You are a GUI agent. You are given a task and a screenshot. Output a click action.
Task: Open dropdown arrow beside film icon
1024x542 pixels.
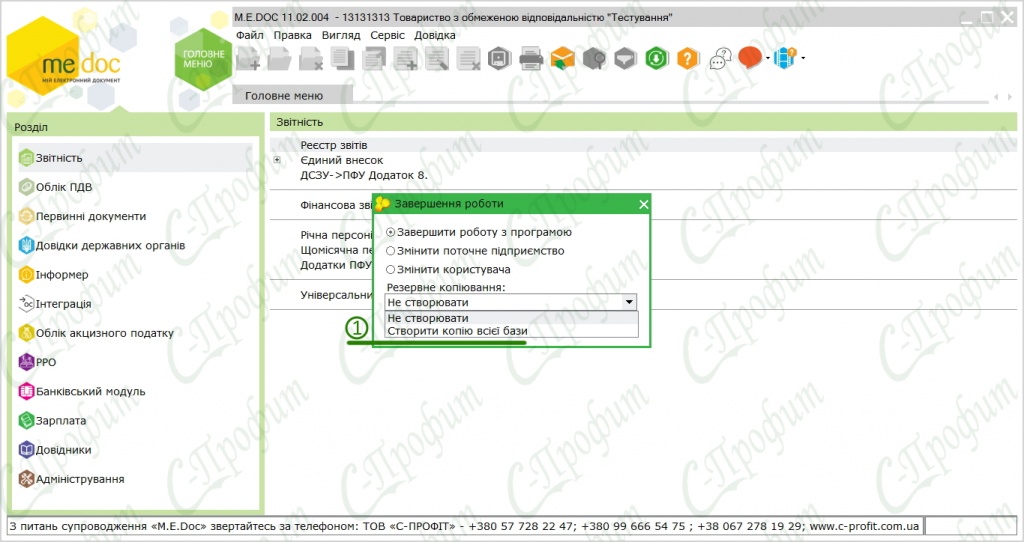(803, 58)
